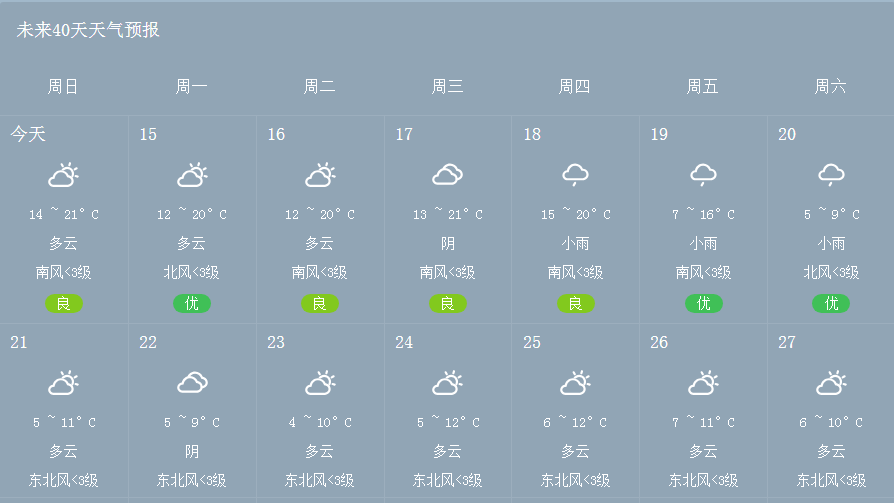Screen dimensions: 894x503
Task: Select the 周三 weekday column header
Action: click(x=447, y=87)
